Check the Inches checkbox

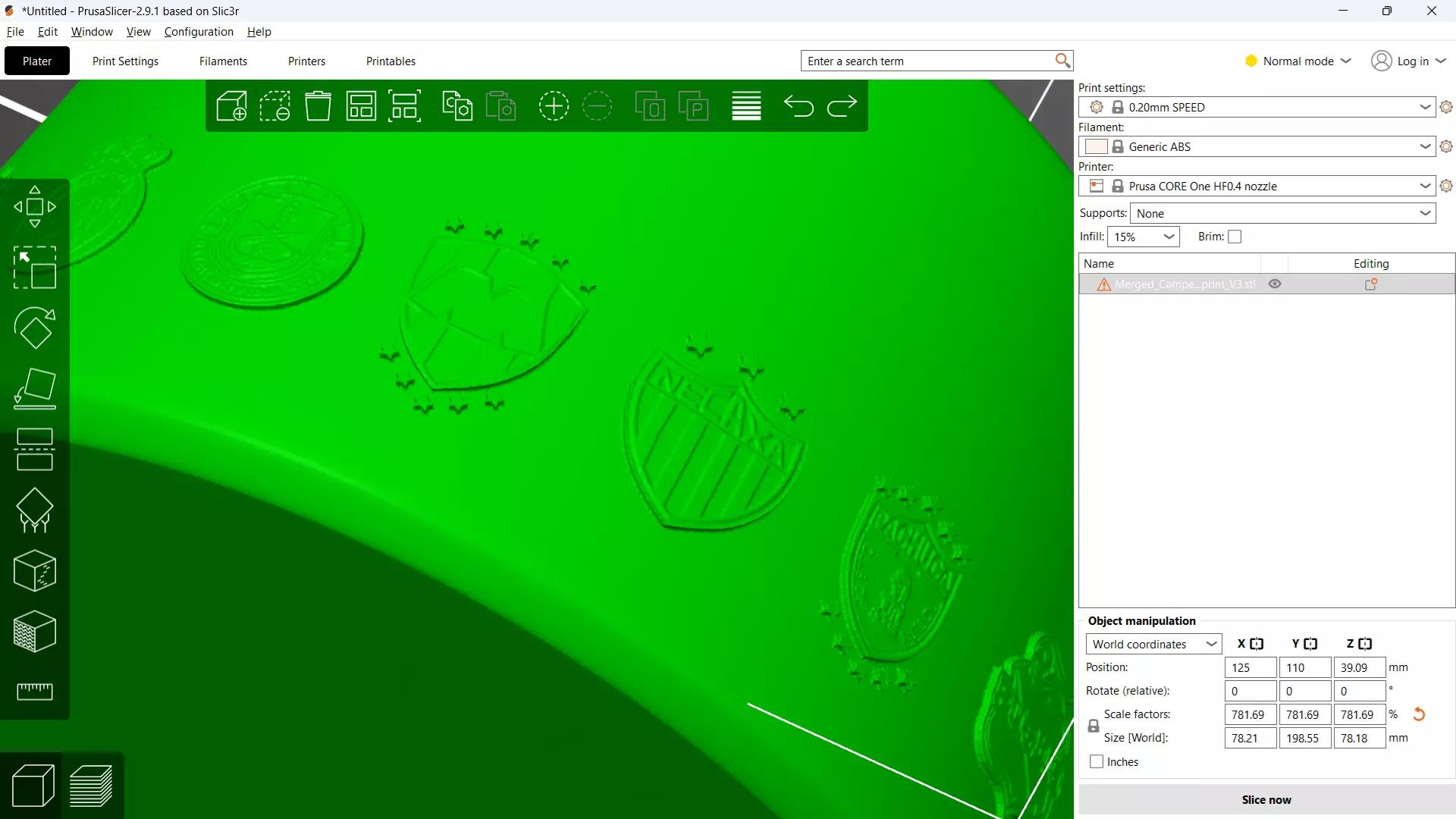point(1097,761)
